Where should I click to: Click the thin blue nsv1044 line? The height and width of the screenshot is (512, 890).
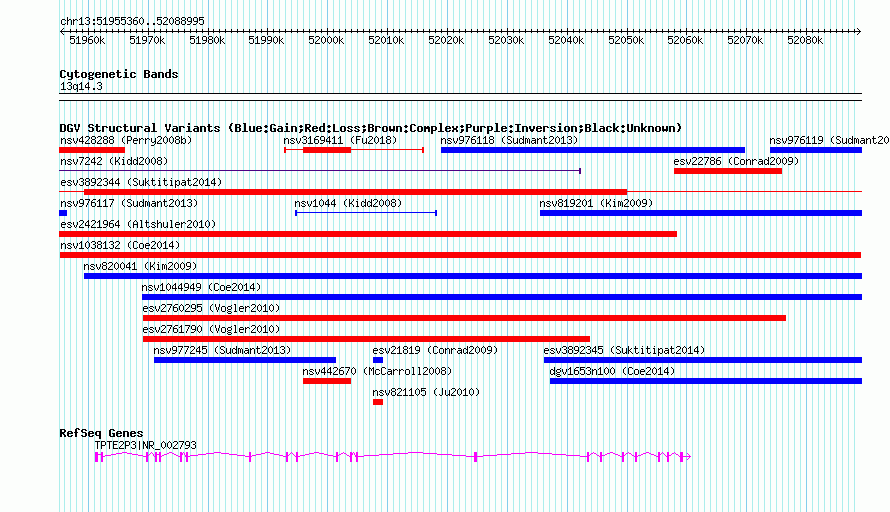[x=366, y=213]
